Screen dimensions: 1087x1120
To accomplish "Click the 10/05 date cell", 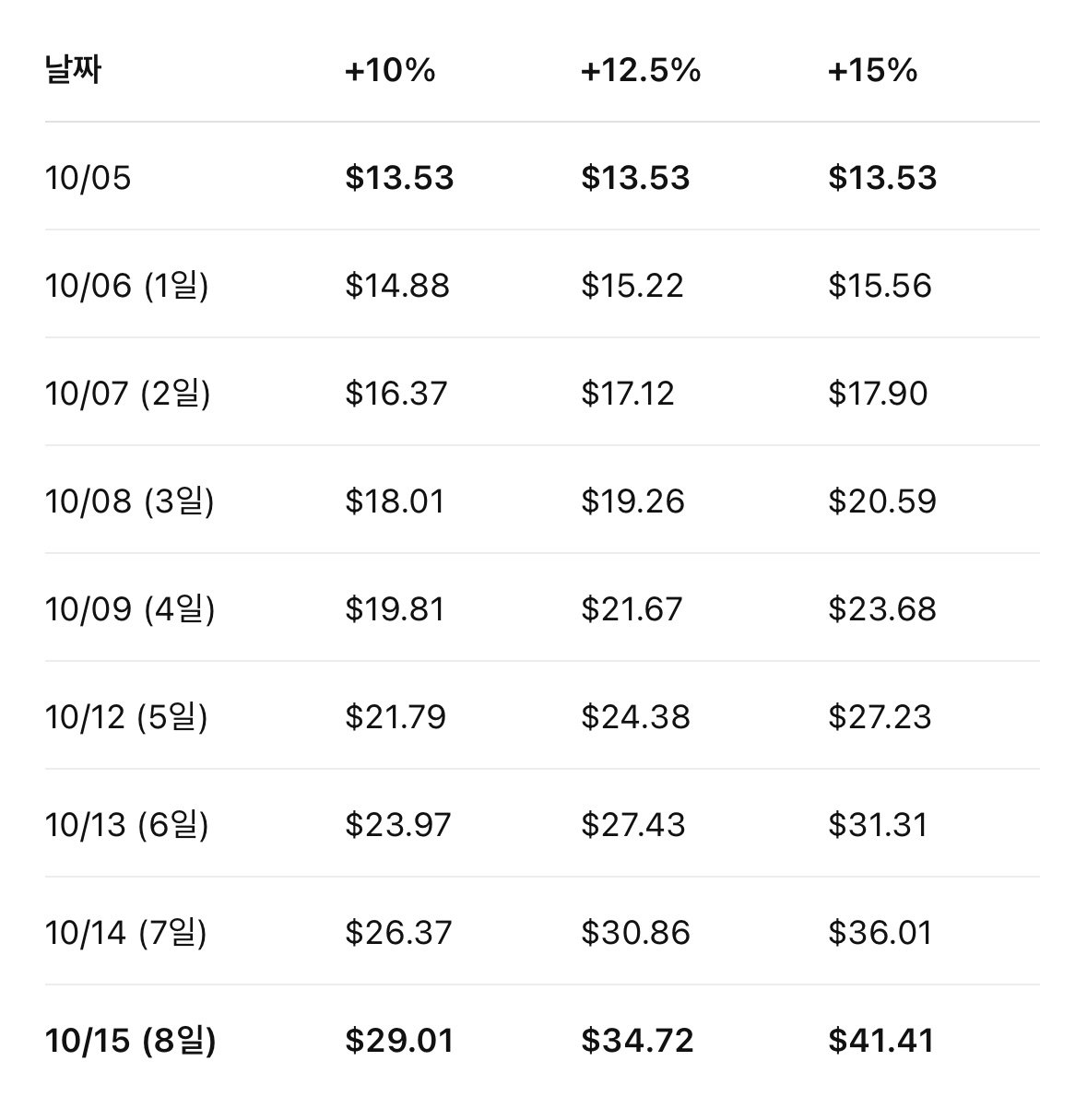I will click(89, 178).
